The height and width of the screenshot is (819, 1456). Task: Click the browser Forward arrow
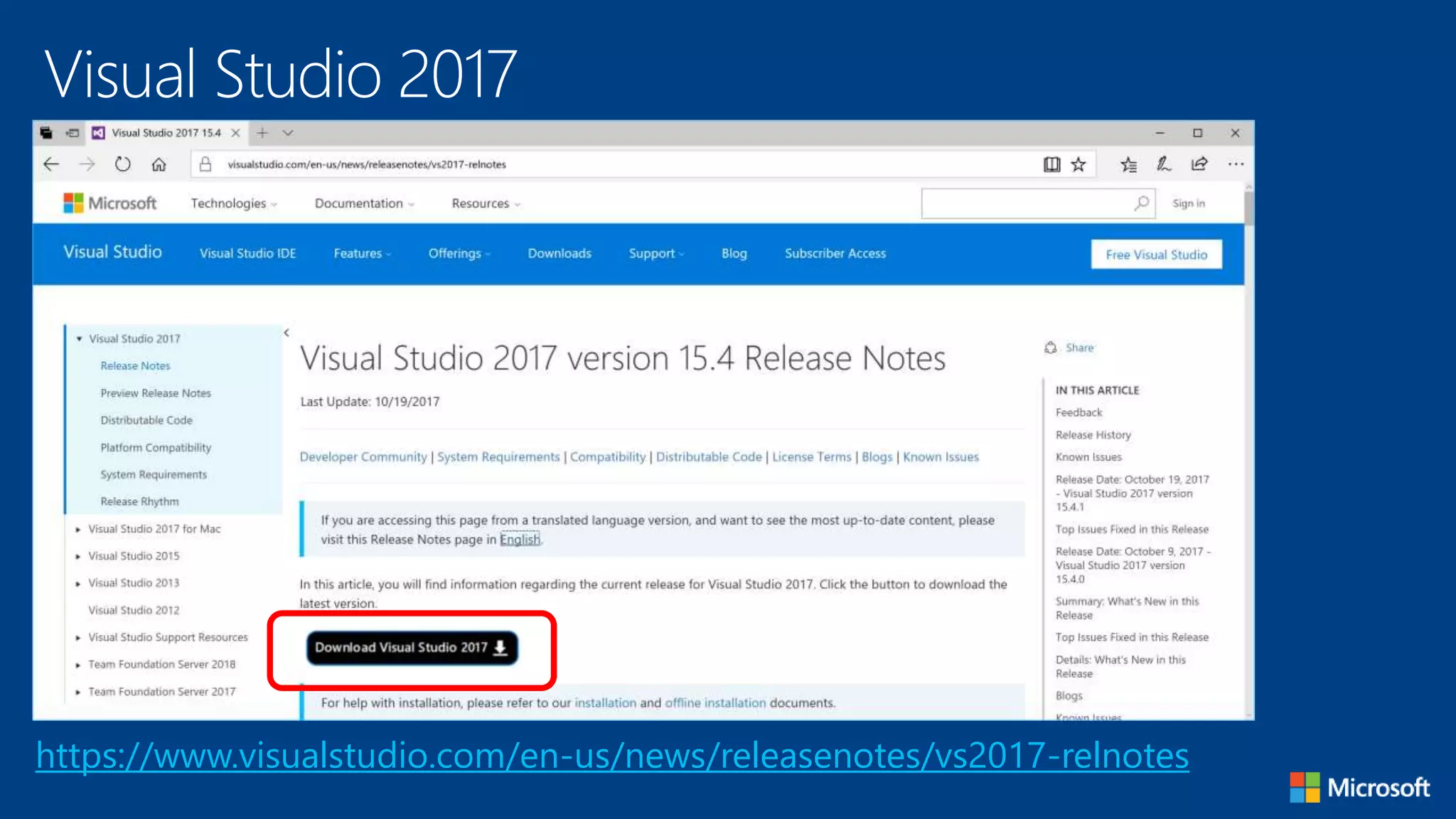coord(87,164)
